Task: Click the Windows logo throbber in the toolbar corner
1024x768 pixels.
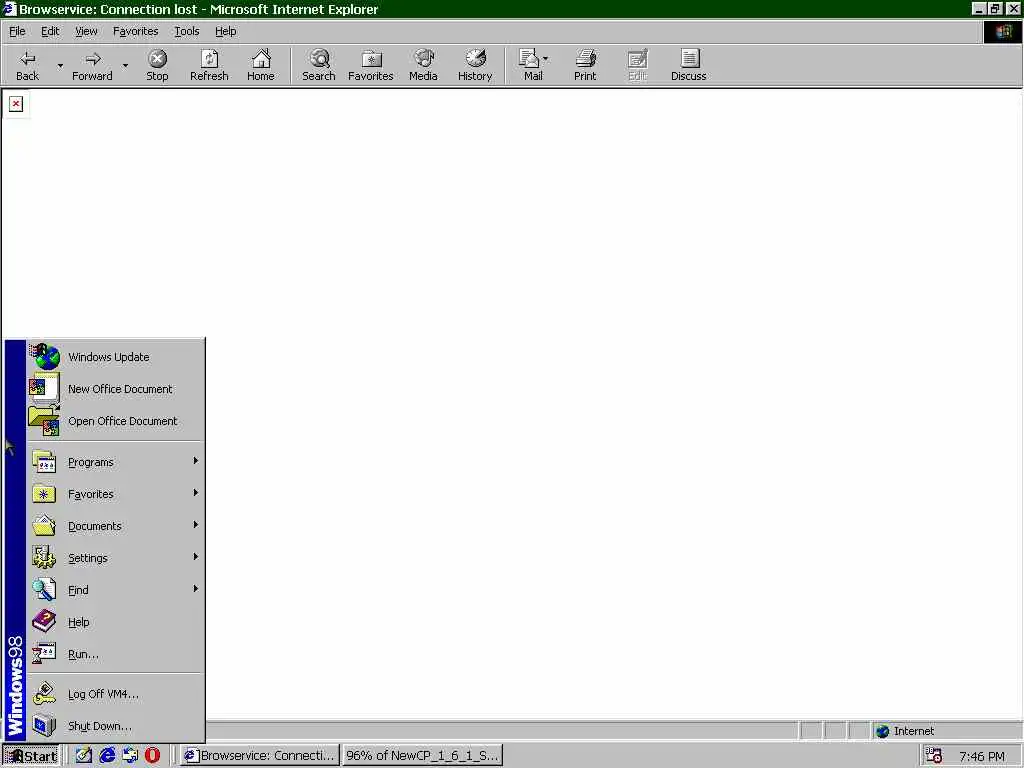Action: tap(1002, 32)
